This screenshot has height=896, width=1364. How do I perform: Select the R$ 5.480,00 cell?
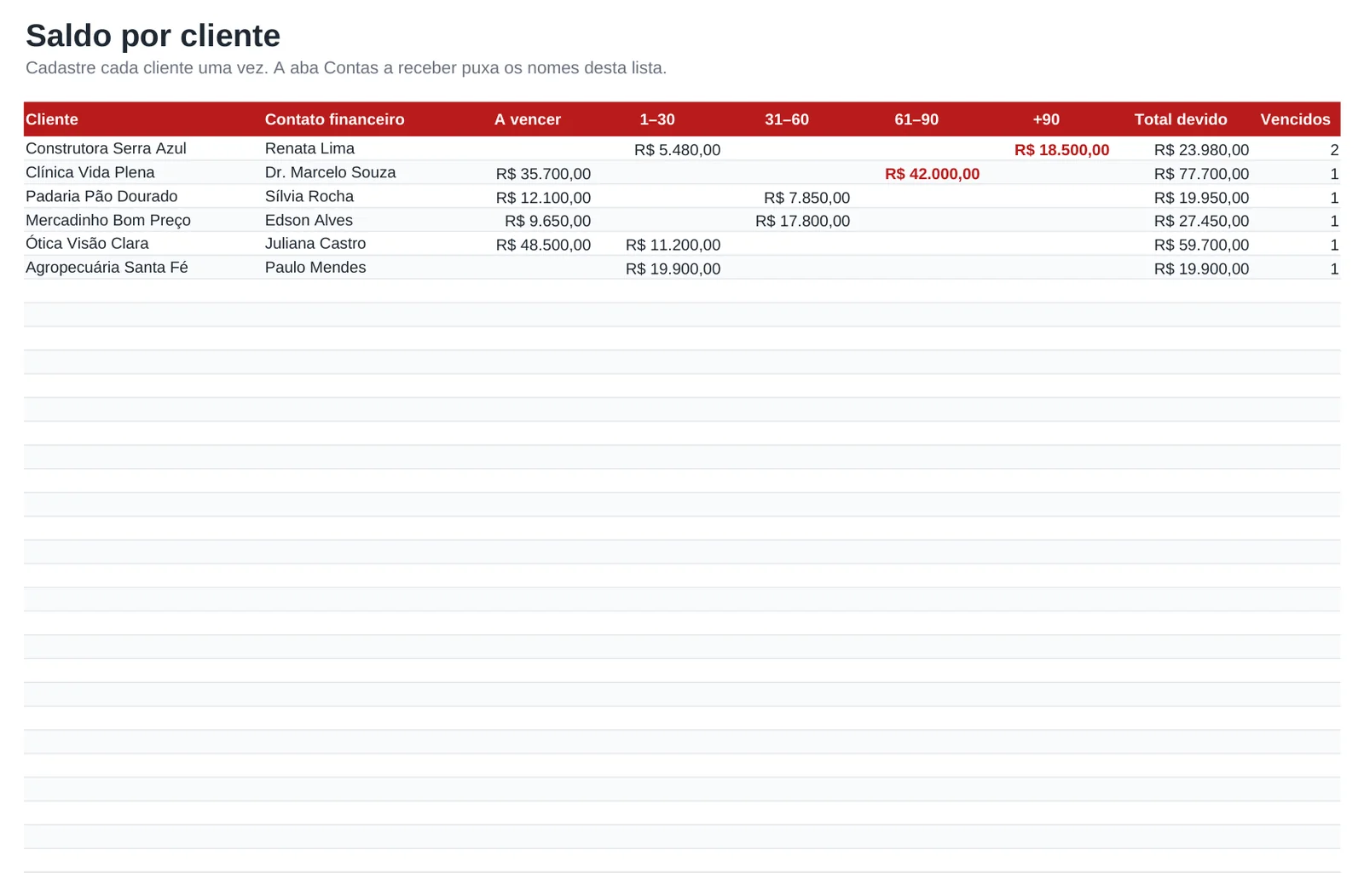pos(677,150)
